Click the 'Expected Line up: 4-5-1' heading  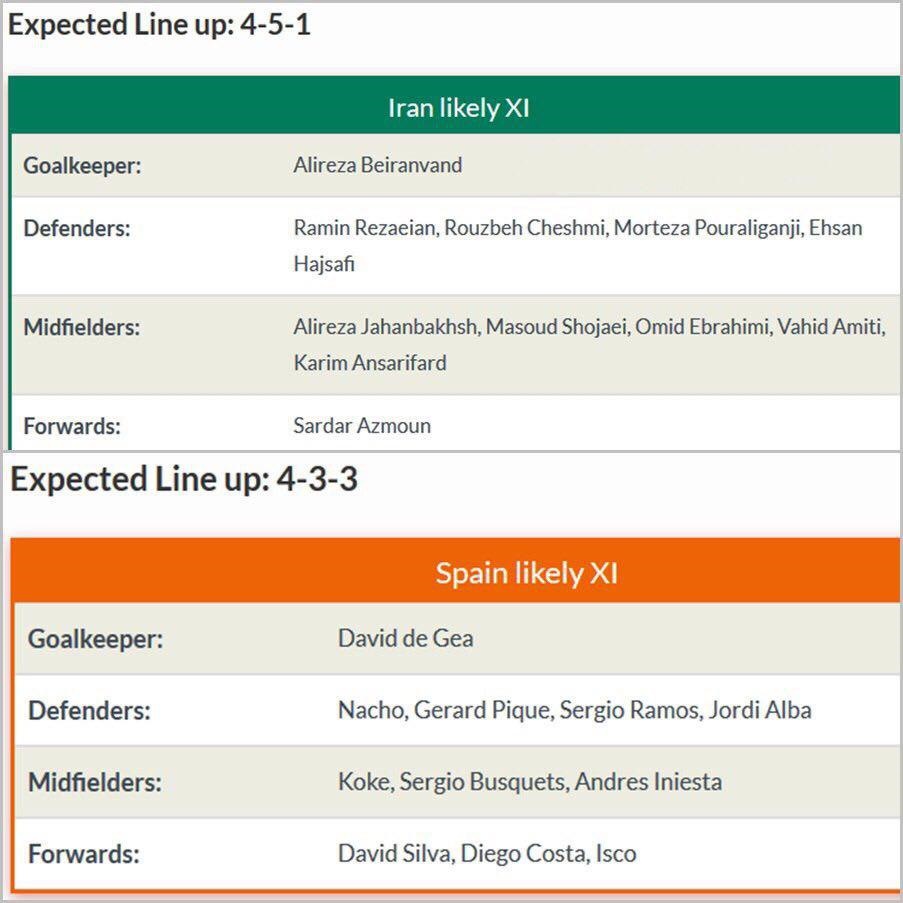(160, 26)
